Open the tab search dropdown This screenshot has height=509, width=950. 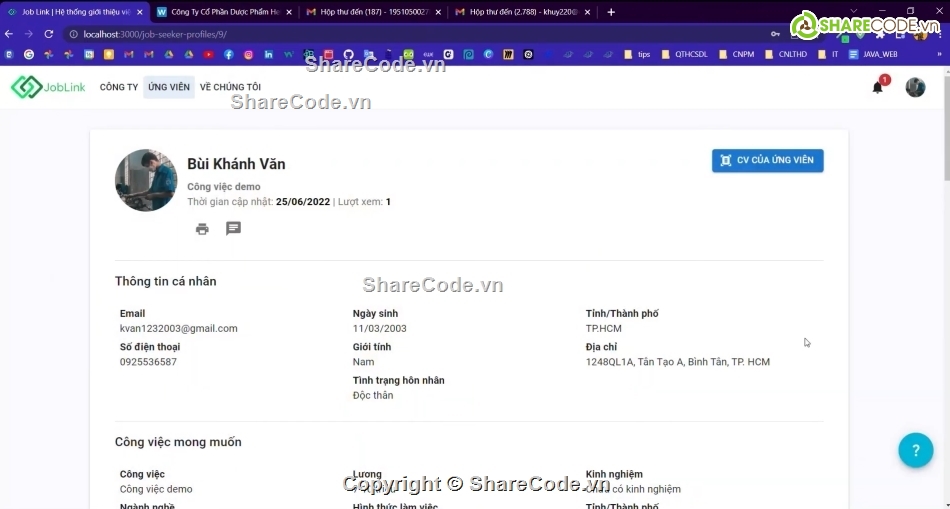(854, 11)
